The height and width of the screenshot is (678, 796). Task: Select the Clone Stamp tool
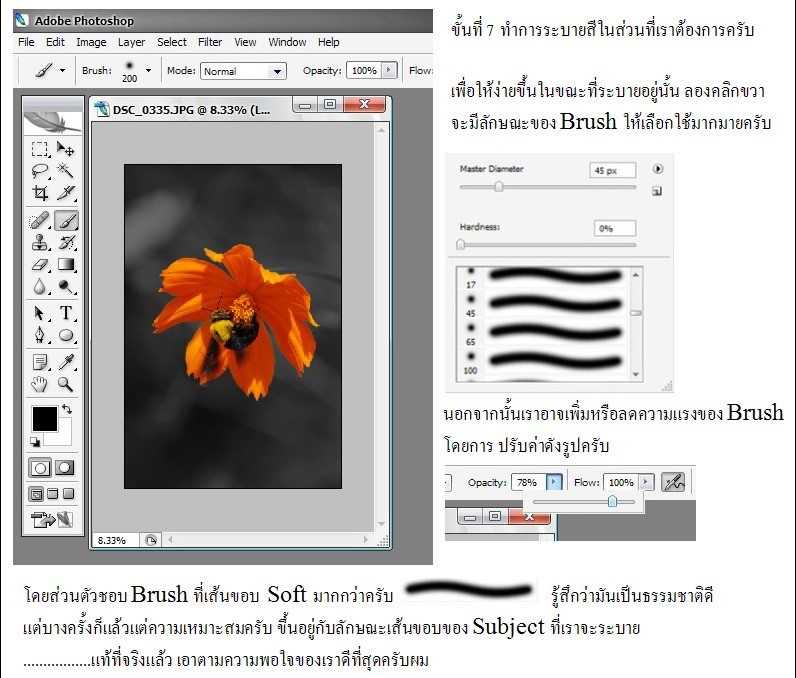(x=40, y=243)
